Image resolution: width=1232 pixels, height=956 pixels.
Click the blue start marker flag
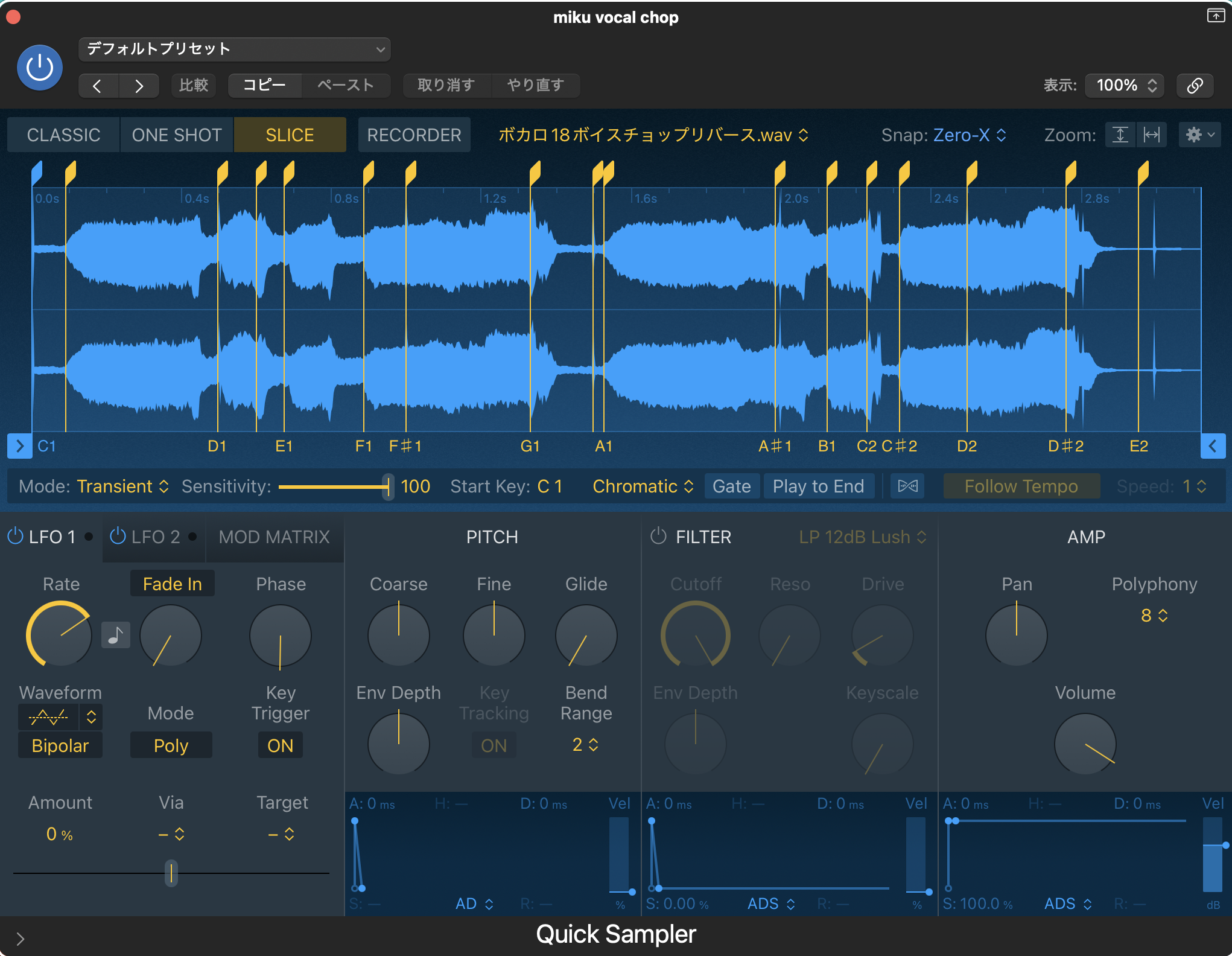[37, 174]
